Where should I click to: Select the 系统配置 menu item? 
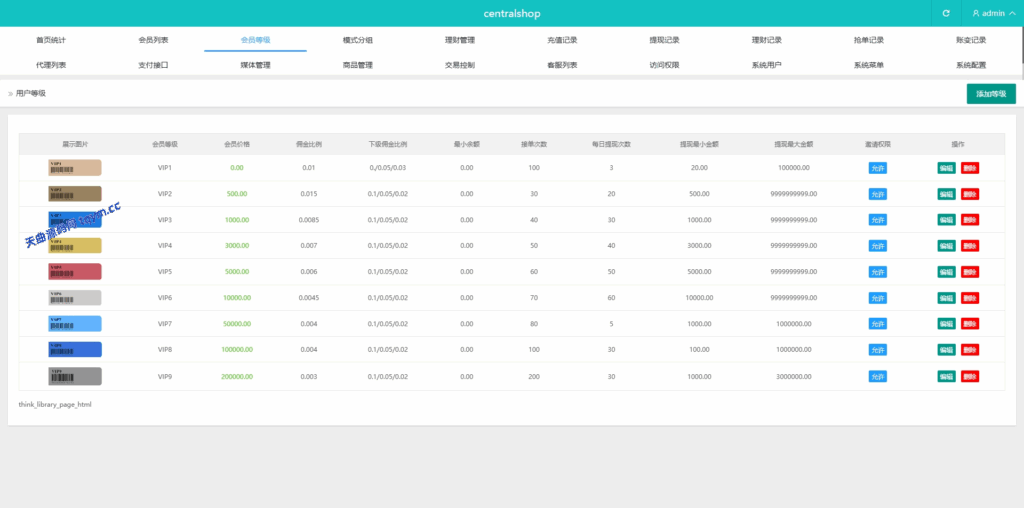970,65
